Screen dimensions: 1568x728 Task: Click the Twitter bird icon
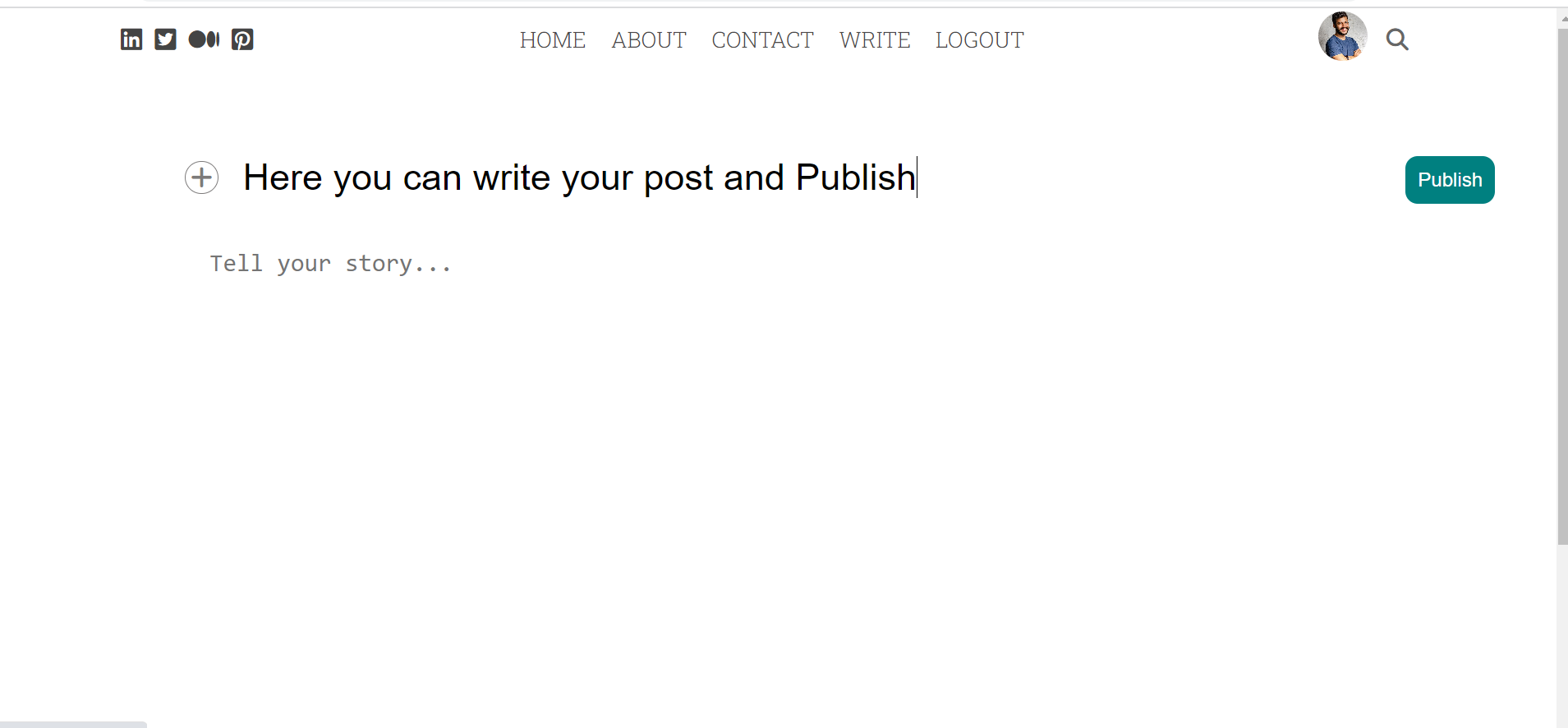coord(166,39)
